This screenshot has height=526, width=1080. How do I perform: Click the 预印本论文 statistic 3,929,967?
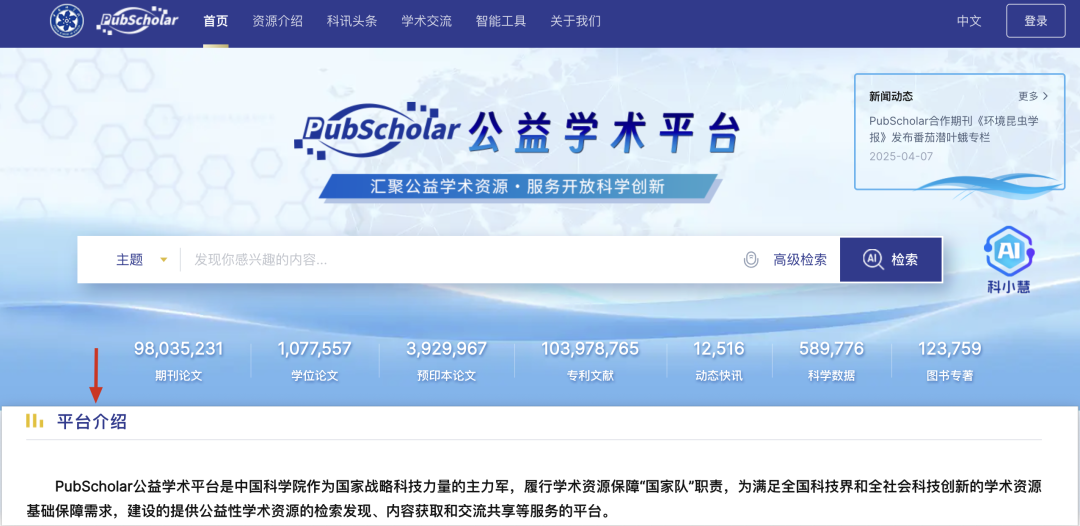pos(446,361)
